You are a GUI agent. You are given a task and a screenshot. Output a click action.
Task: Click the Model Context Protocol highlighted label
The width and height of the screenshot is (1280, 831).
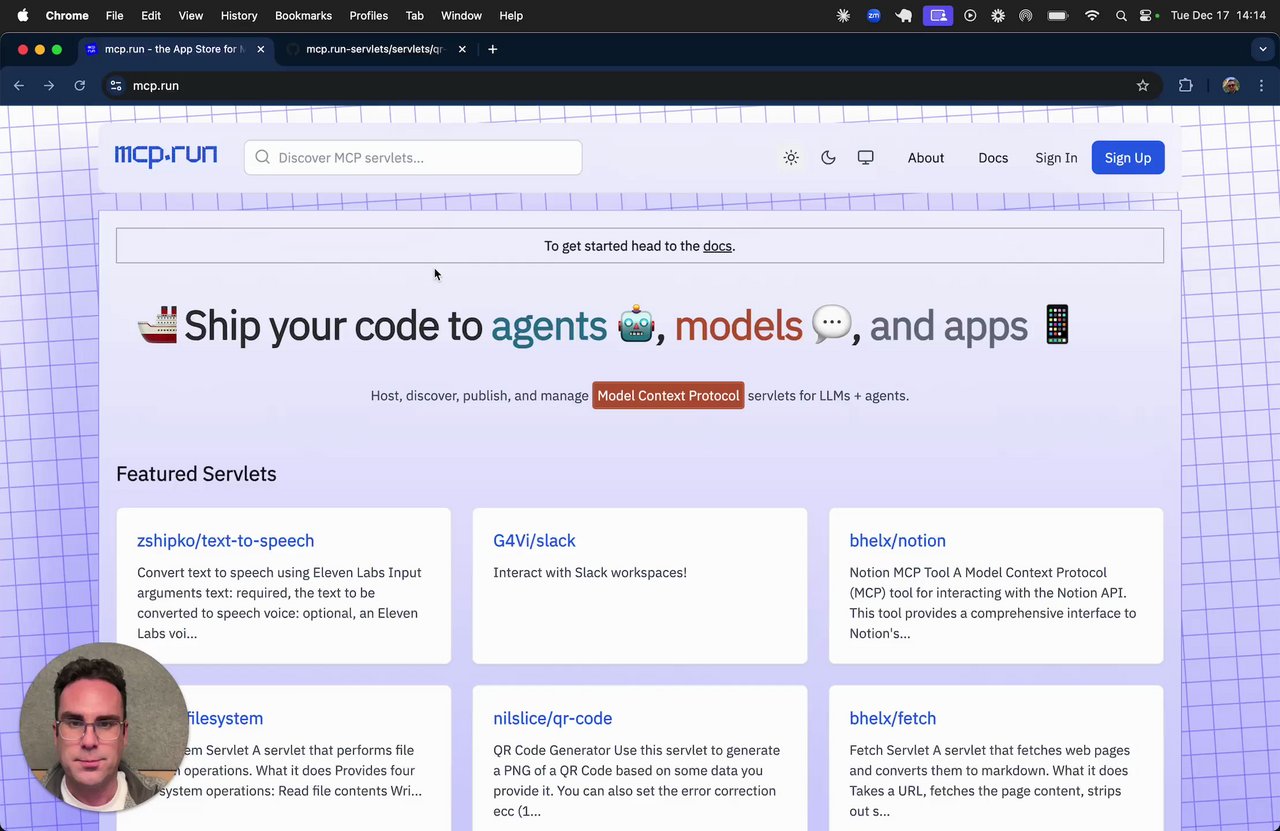tap(668, 396)
